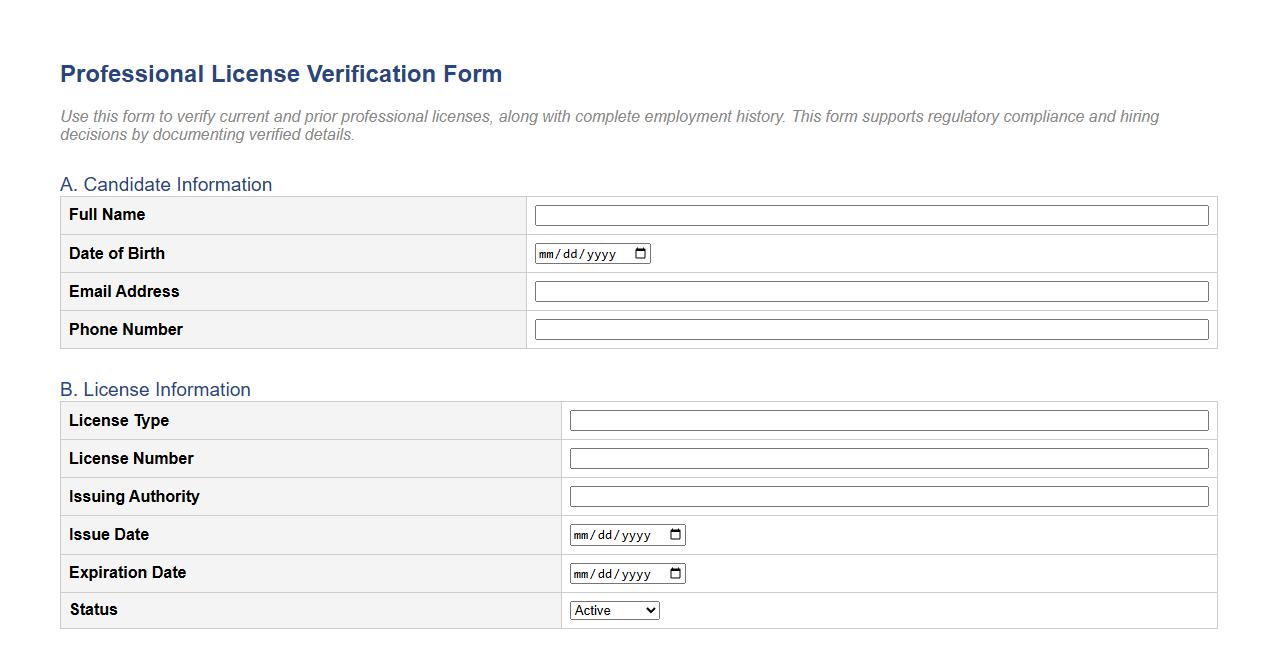Click the License Number input field
Viewport: 1278px width, 650px height.
[x=888, y=458]
